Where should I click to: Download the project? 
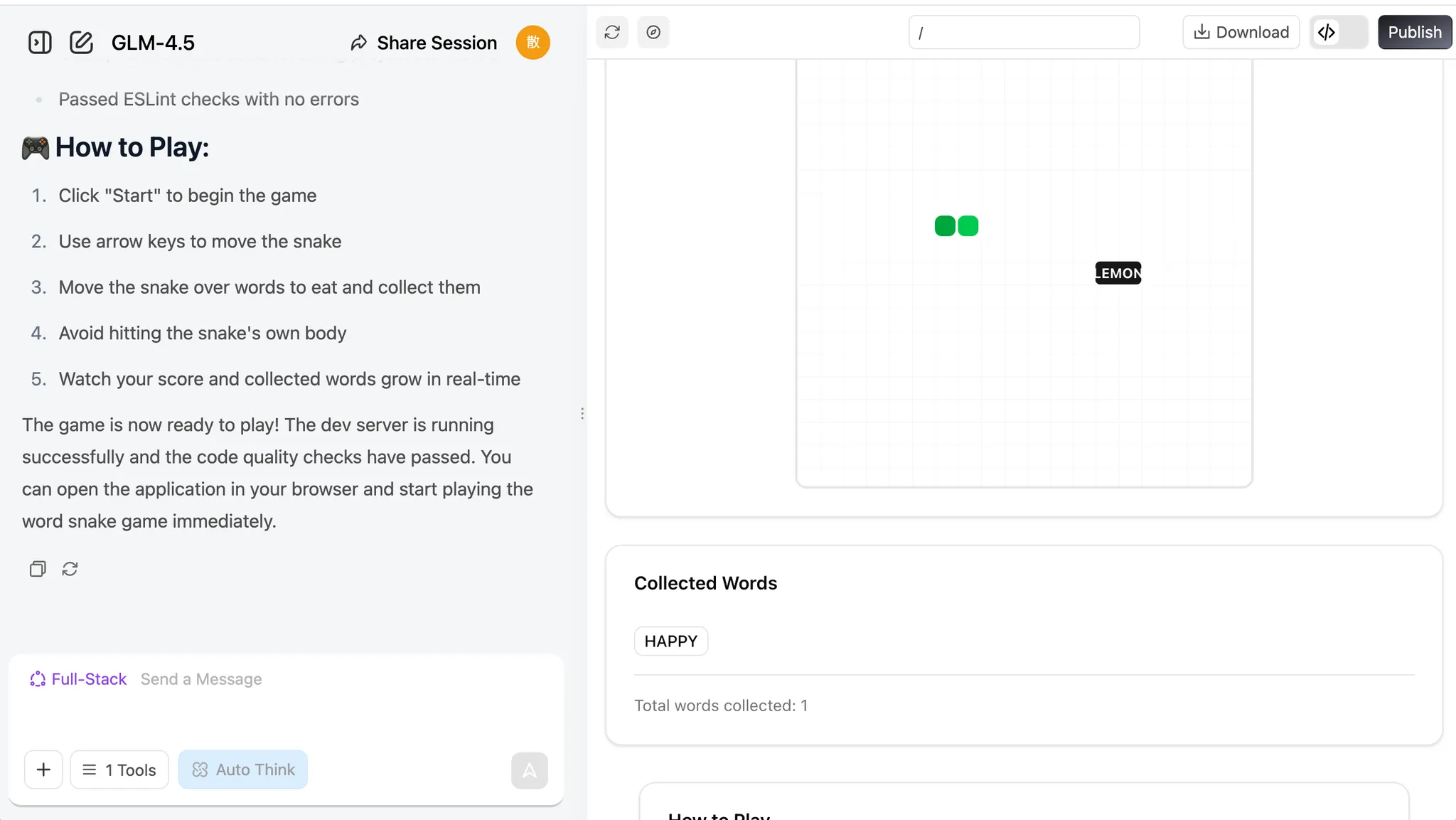pyautogui.click(x=1241, y=32)
